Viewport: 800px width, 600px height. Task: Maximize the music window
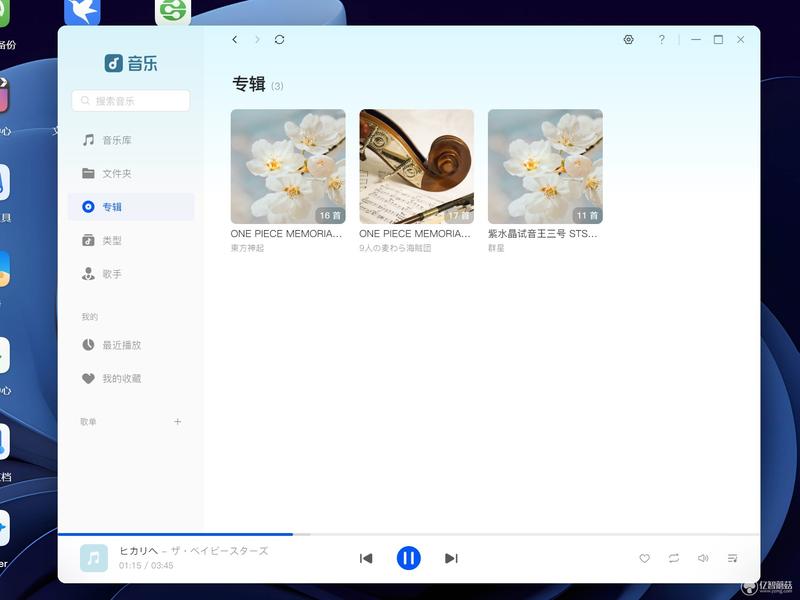(x=718, y=39)
